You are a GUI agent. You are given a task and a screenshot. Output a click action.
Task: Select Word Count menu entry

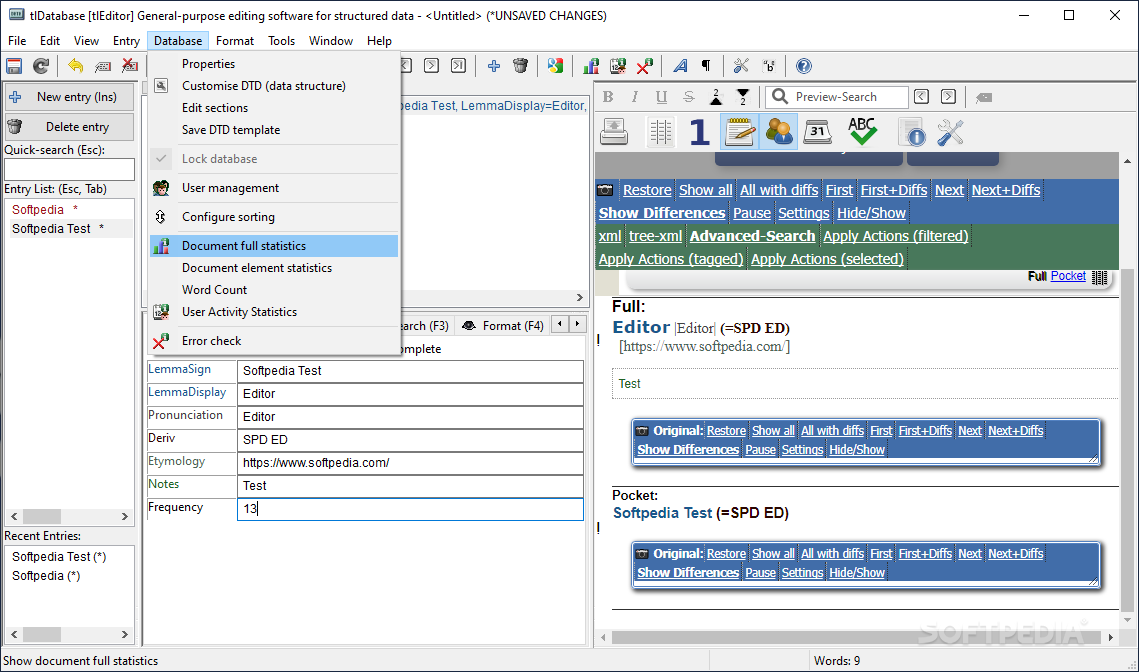coord(274,289)
